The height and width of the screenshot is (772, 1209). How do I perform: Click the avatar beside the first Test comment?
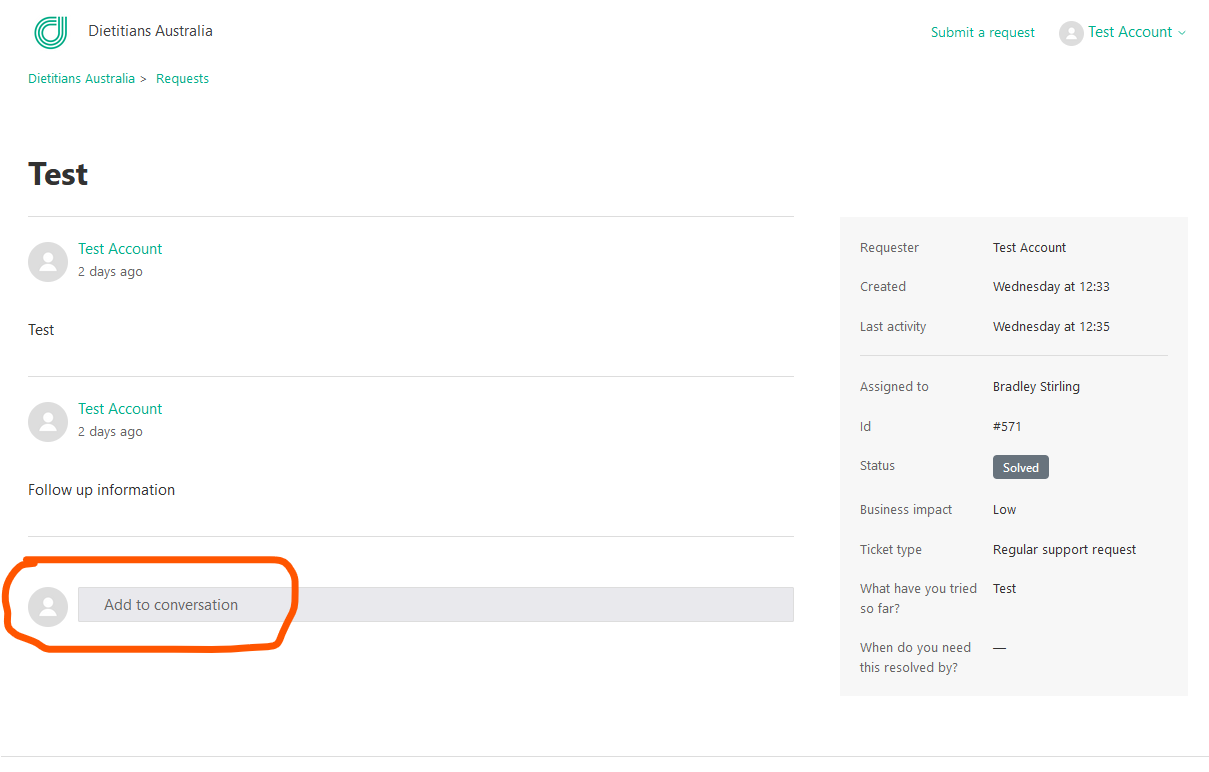48,262
